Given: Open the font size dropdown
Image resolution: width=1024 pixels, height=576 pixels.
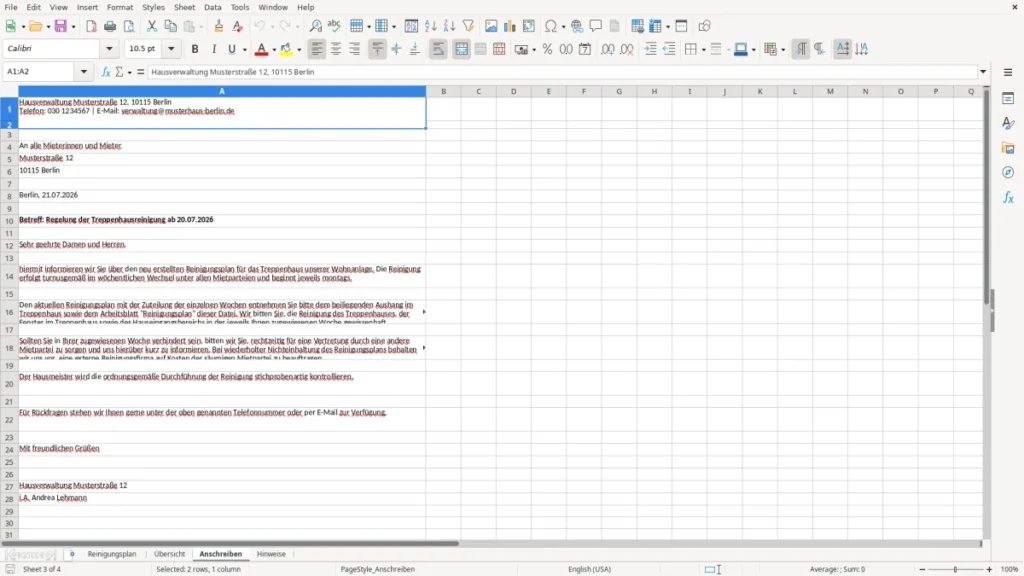Looking at the screenshot, I should 171,48.
